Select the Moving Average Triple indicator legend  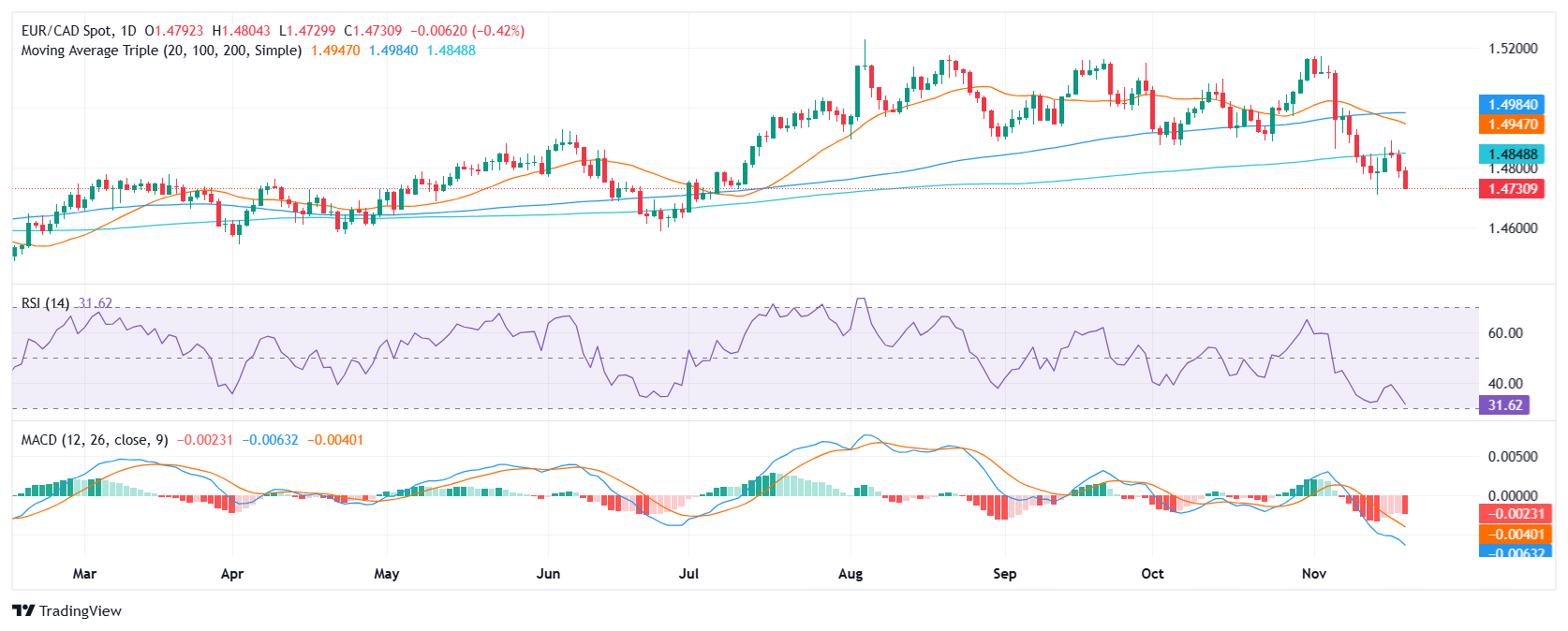pos(161,51)
